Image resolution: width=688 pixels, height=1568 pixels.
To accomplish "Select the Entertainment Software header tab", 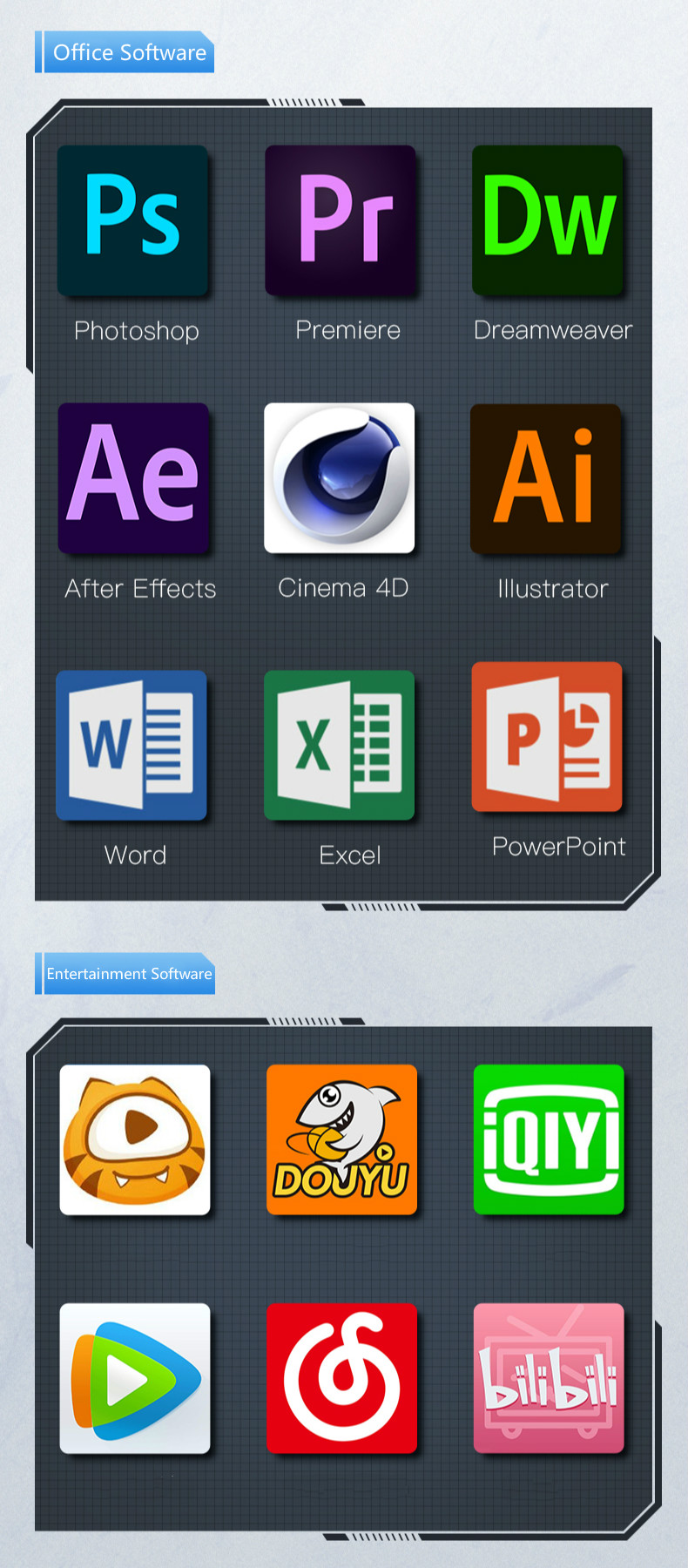I will (125, 974).
